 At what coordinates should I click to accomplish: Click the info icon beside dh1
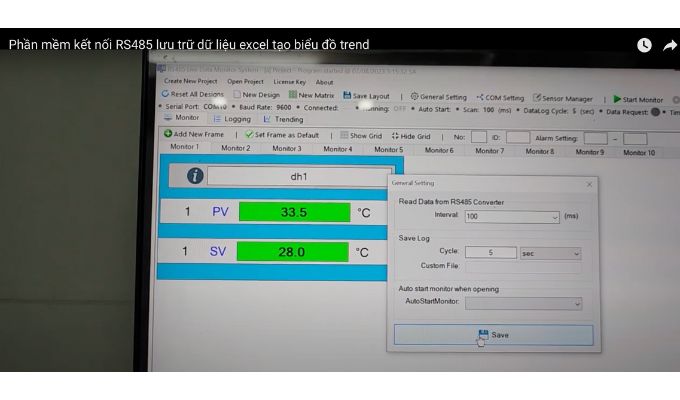pyautogui.click(x=195, y=176)
